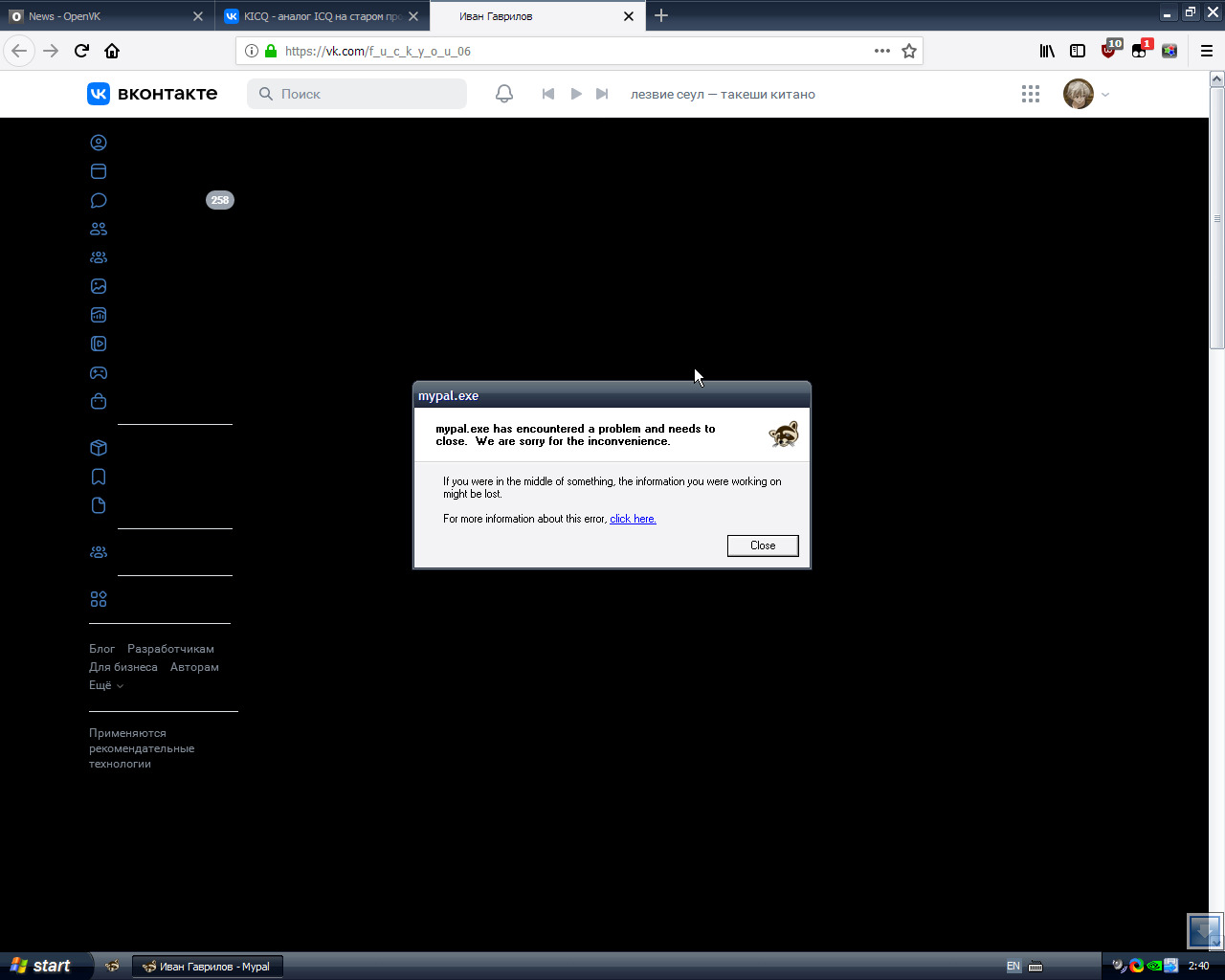The width and height of the screenshot is (1225, 980).
Task: Bookmark this page with the star icon
Action: pos(909,51)
